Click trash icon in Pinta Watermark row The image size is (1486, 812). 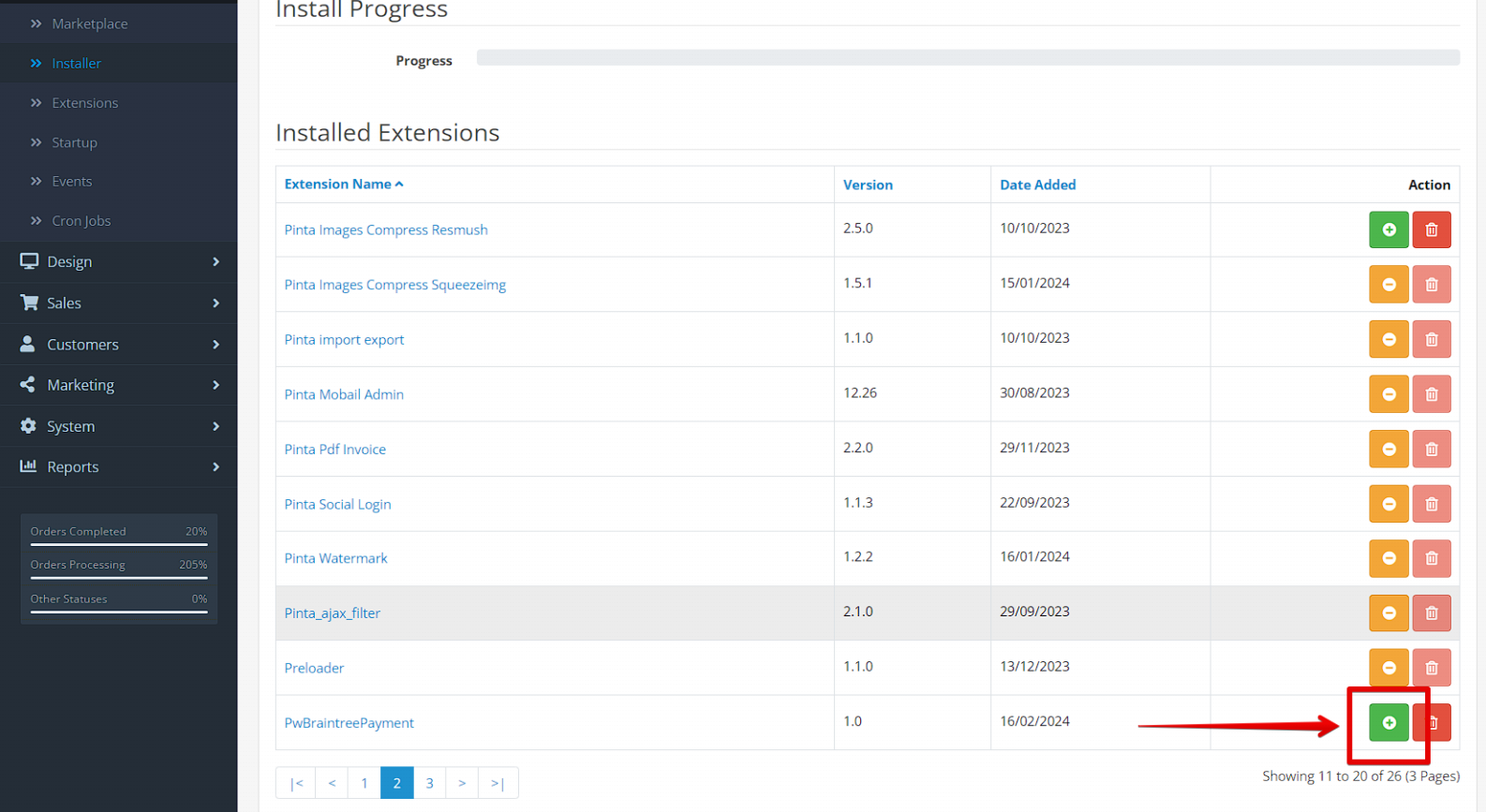(x=1432, y=558)
